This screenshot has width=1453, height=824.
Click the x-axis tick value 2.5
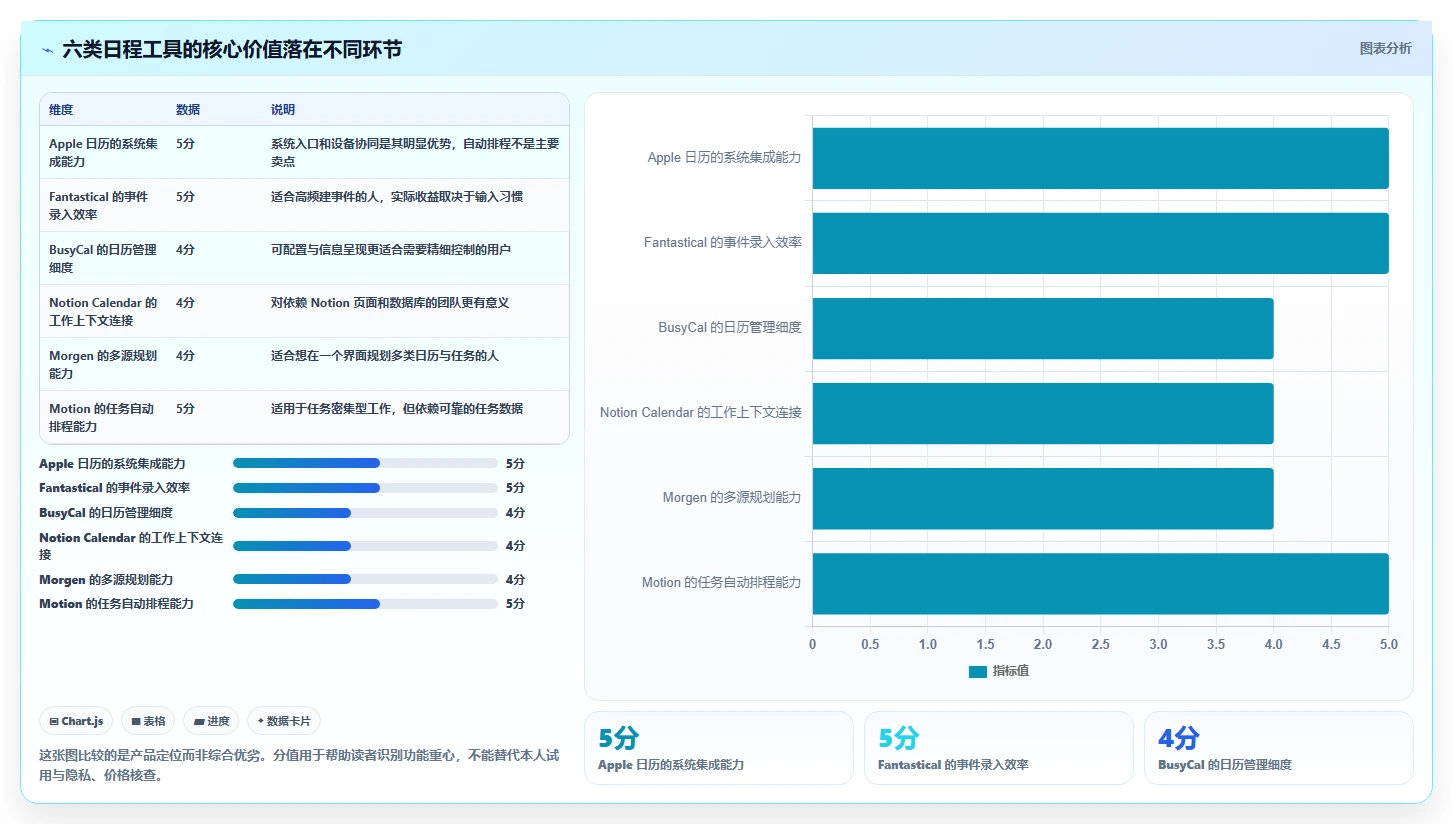point(1100,645)
